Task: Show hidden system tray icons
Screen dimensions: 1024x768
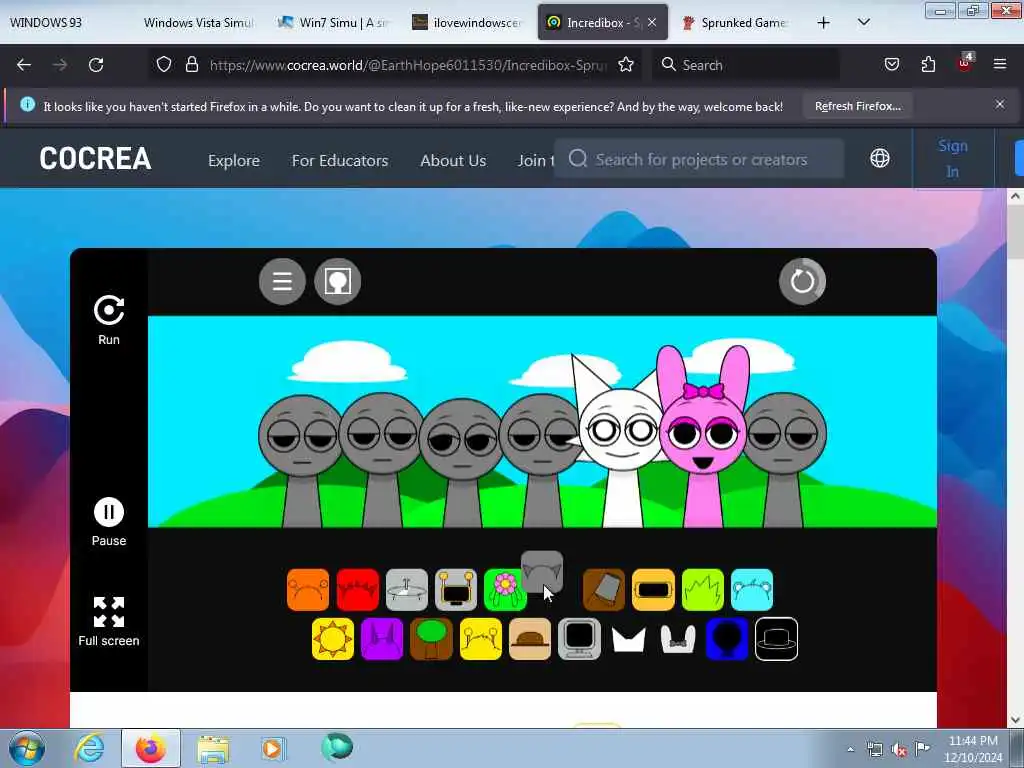Action: [x=850, y=749]
